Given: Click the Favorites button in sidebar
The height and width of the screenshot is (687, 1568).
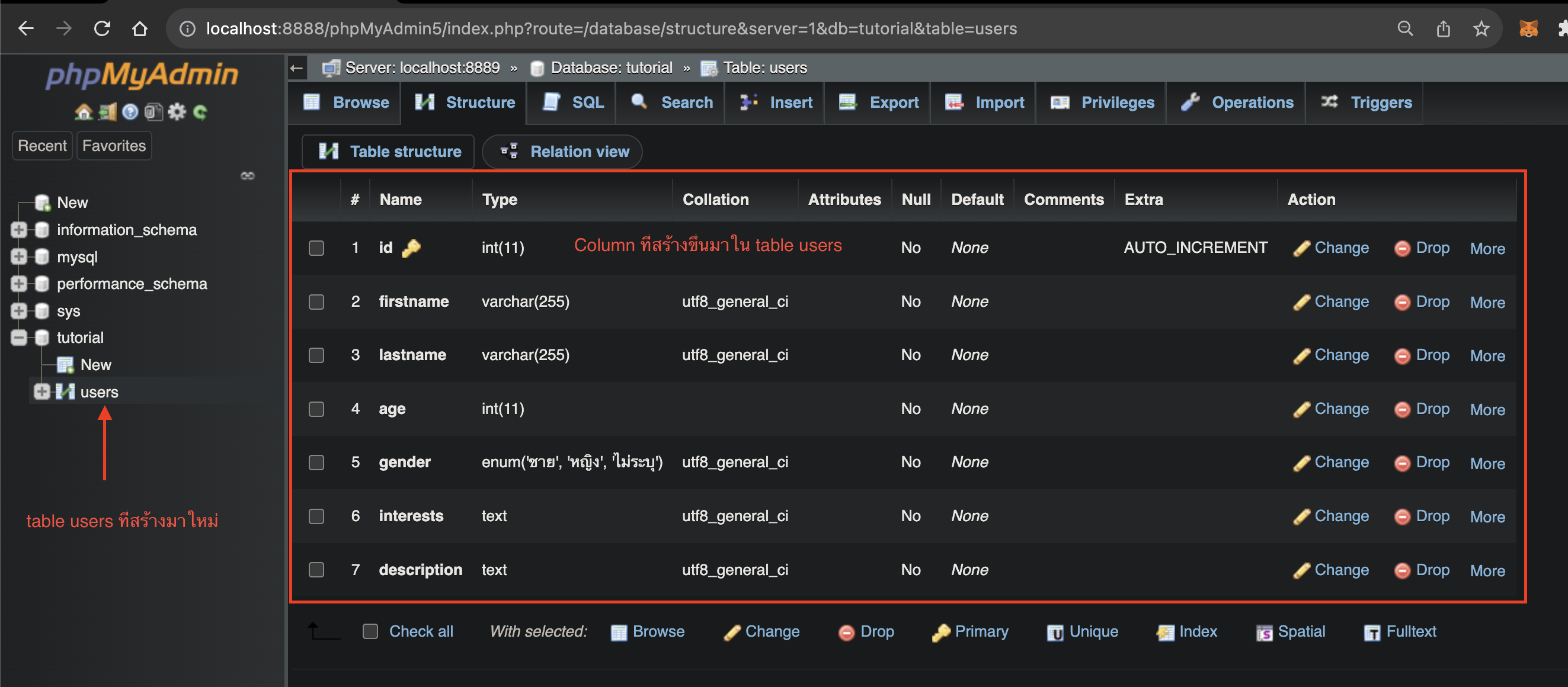Looking at the screenshot, I should tap(114, 146).
